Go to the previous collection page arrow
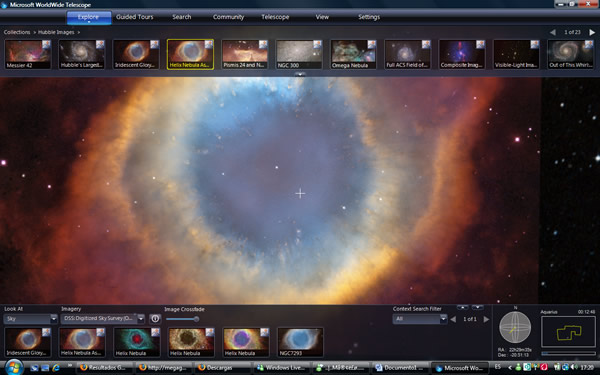The width and height of the screenshot is (600, 375). pyautogui.click(x=553, y=33)
